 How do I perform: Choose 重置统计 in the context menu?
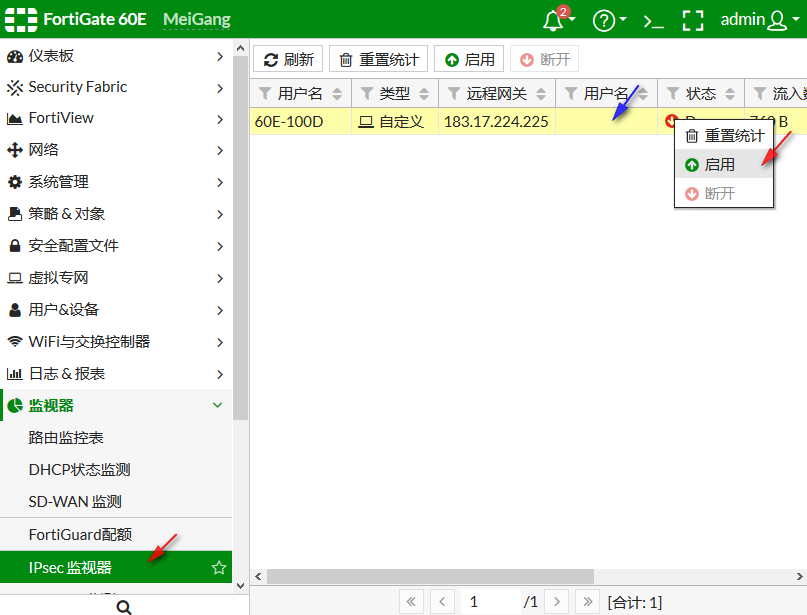(x=724, y=136)
